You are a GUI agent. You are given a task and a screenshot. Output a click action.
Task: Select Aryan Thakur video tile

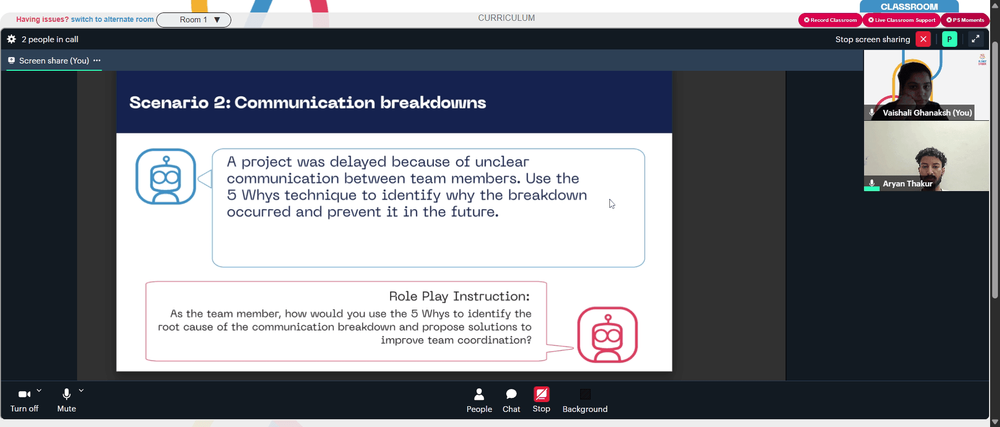[926, 156]
